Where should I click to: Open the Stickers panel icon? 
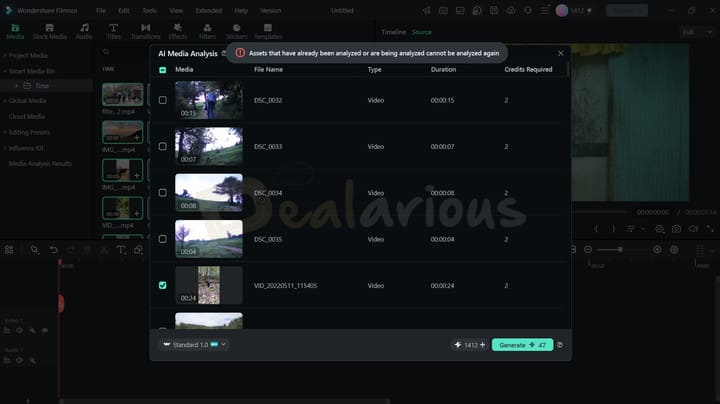[x=236, y=28]
